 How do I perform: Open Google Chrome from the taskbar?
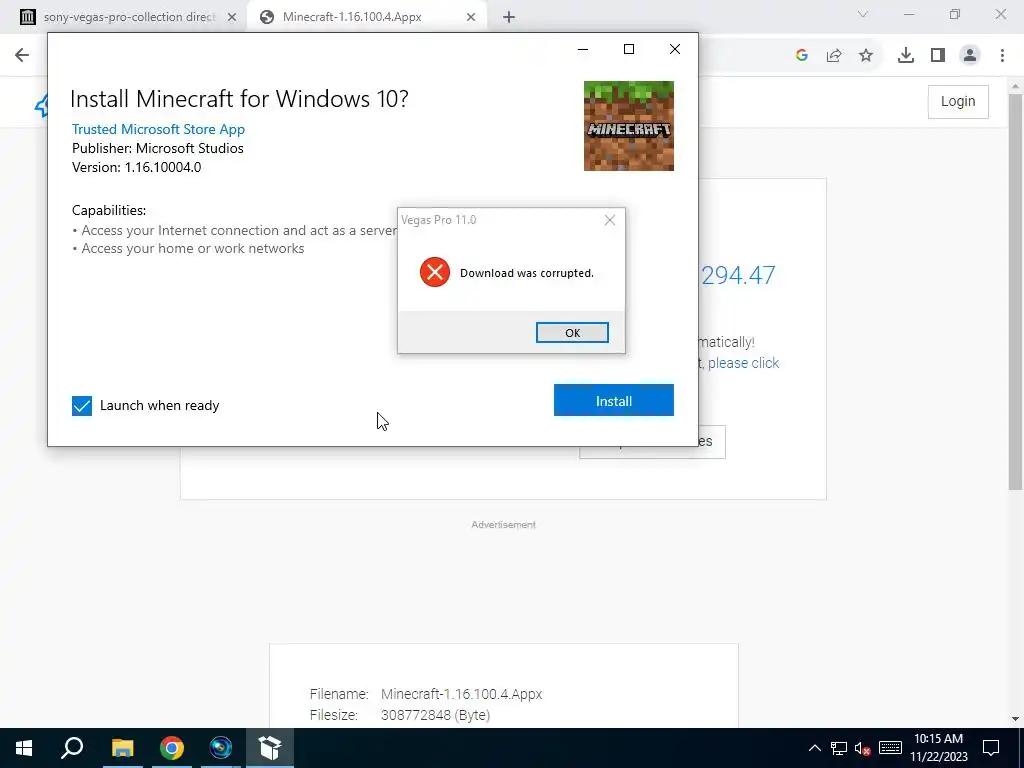click(172, 748)
